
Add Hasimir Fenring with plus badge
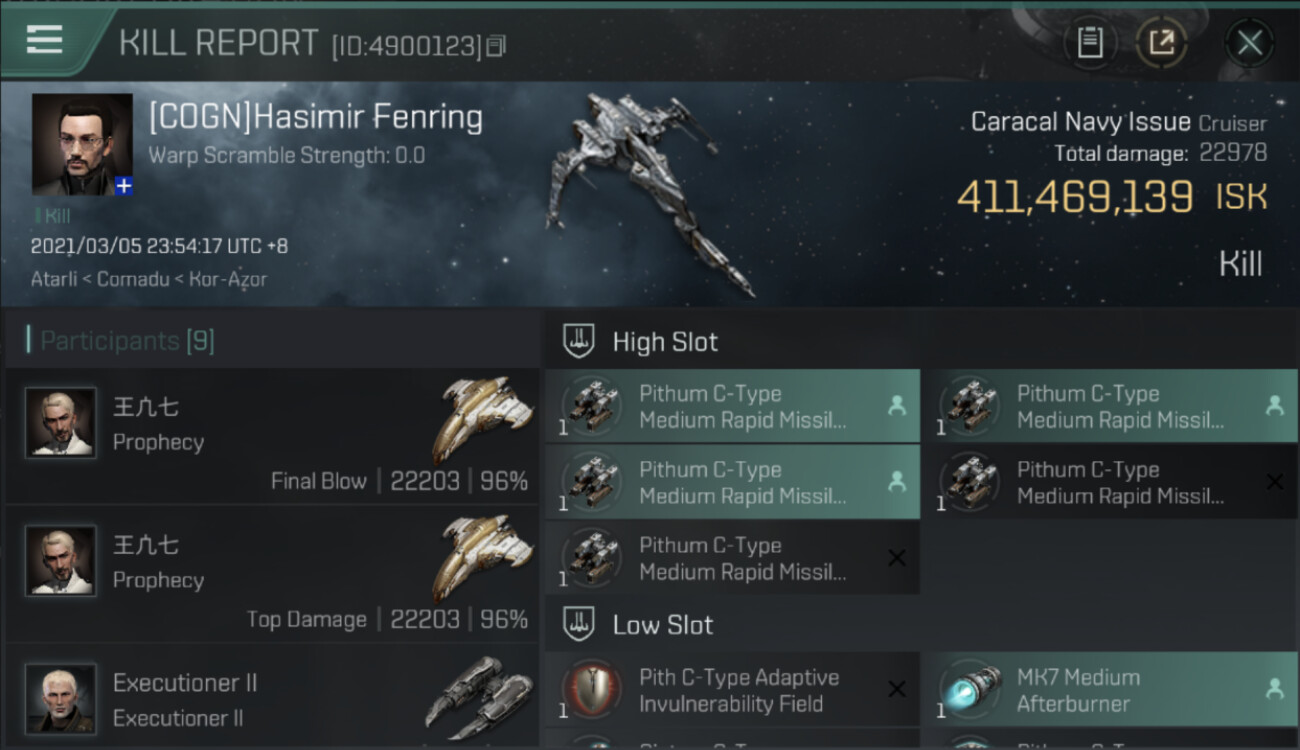pyautogui.click(x=123, y=186)
